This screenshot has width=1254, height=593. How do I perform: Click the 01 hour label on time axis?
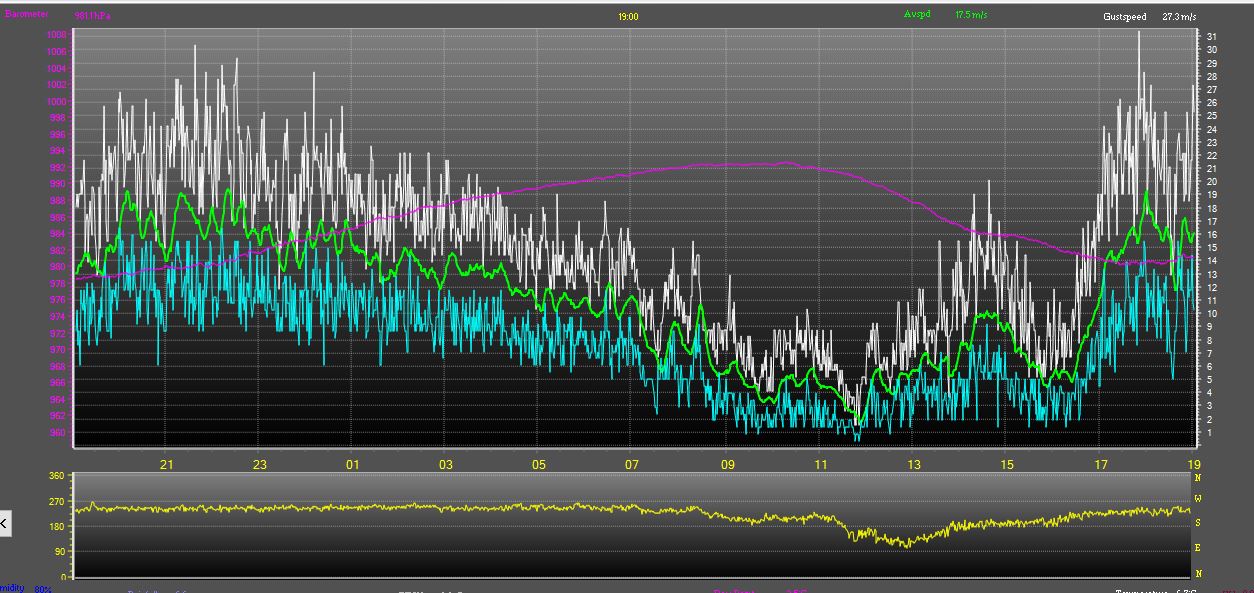point(353,464)
